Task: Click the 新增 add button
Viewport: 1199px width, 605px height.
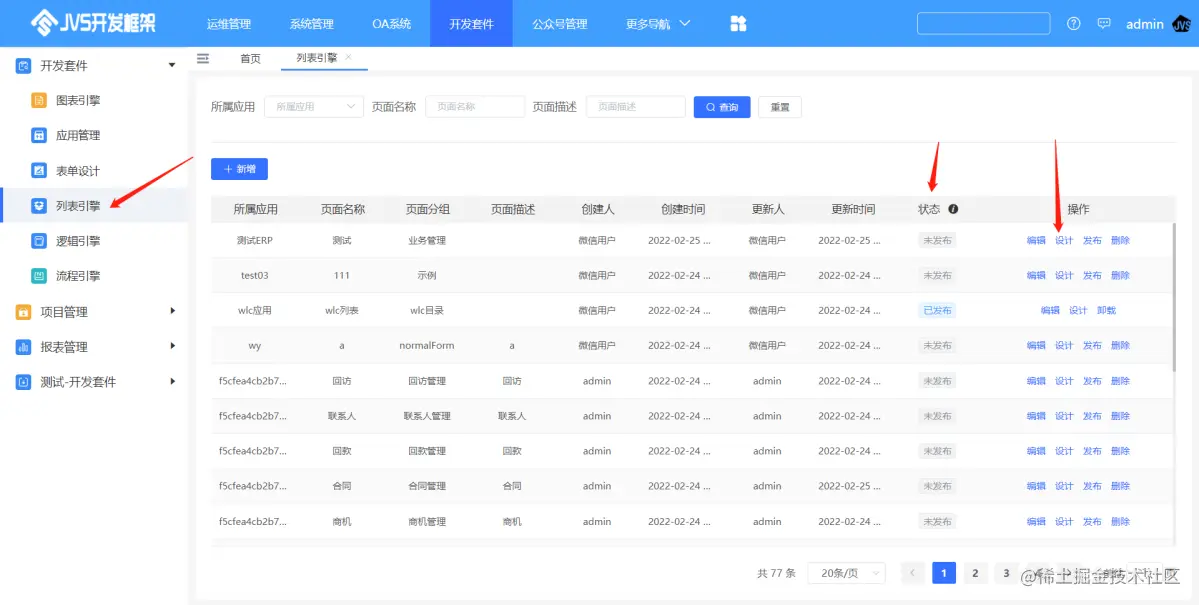Action: pos(239,168)
